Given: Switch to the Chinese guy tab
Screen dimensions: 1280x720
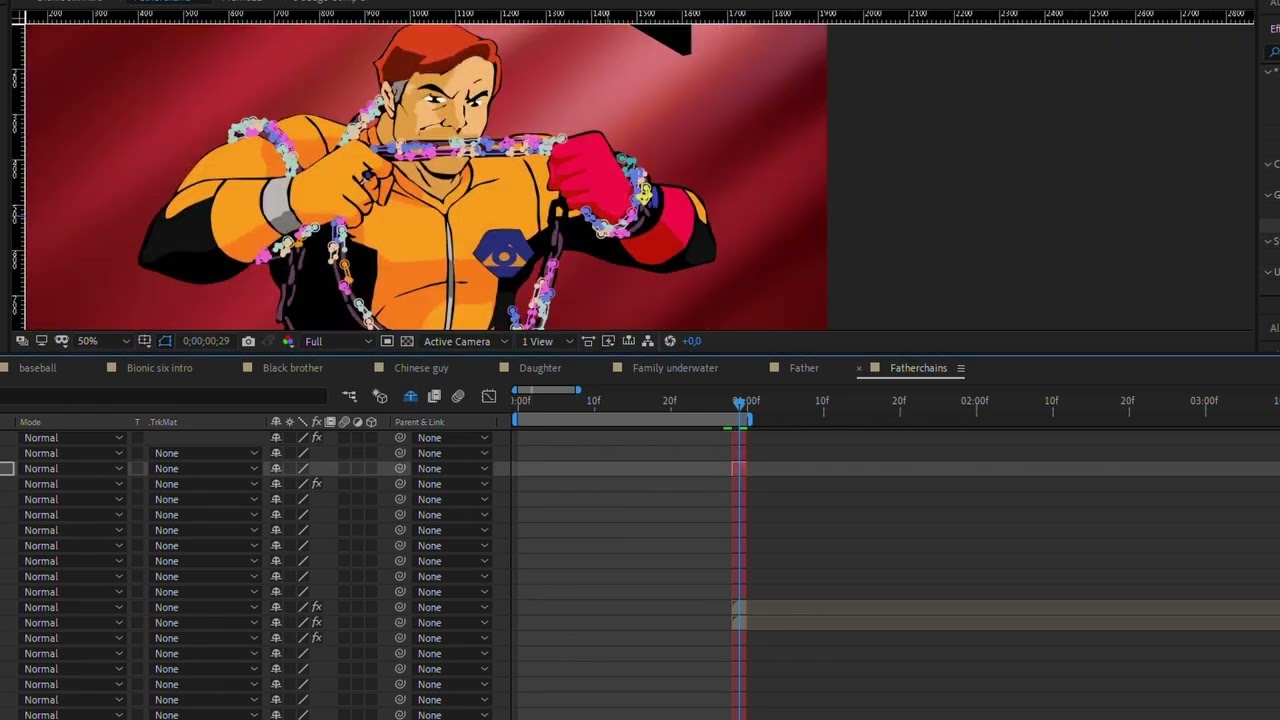Looking at the screenshot, I should pos(421,368).
